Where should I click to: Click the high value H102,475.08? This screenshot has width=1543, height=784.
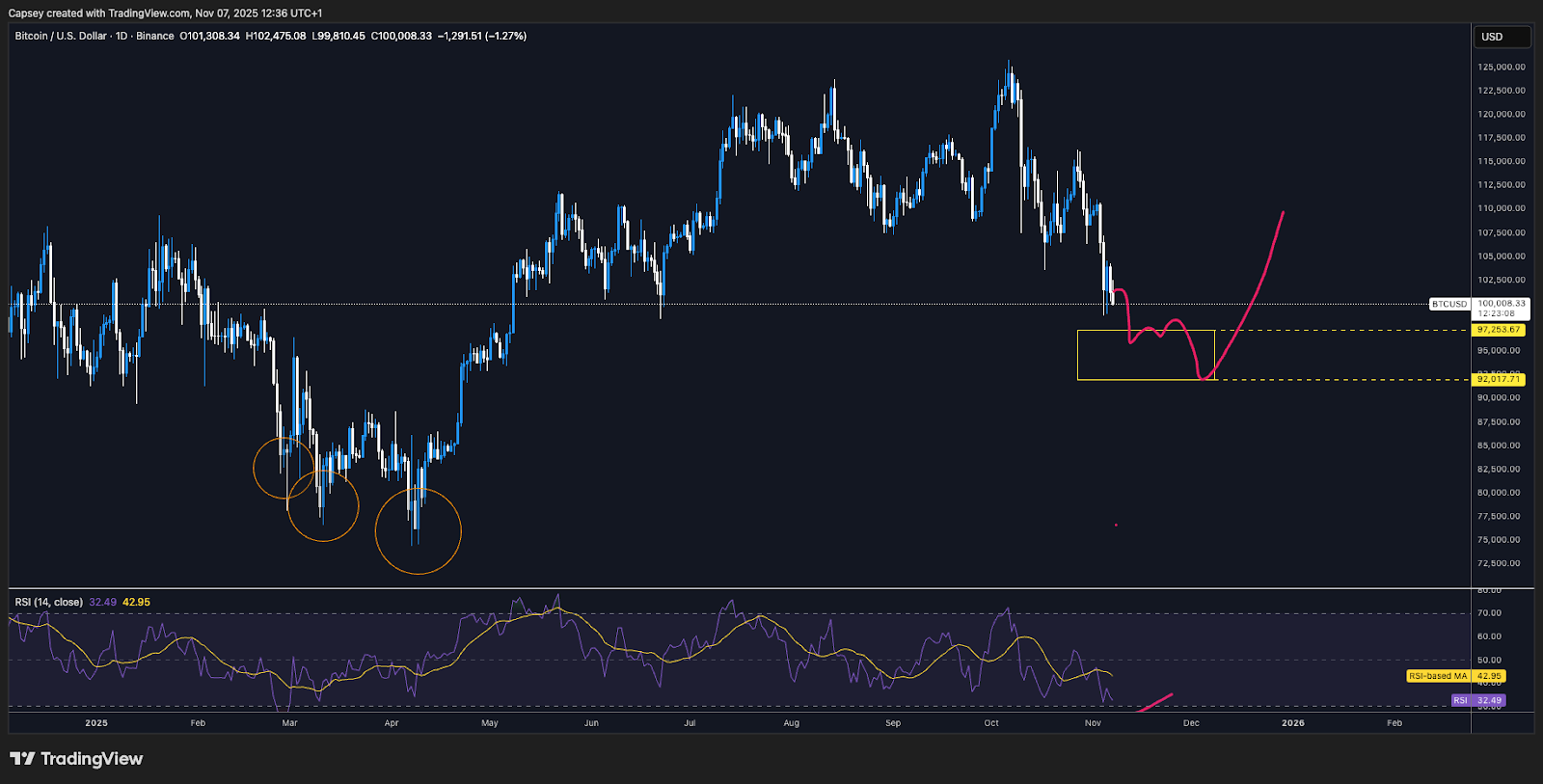[x=276, y=36]
